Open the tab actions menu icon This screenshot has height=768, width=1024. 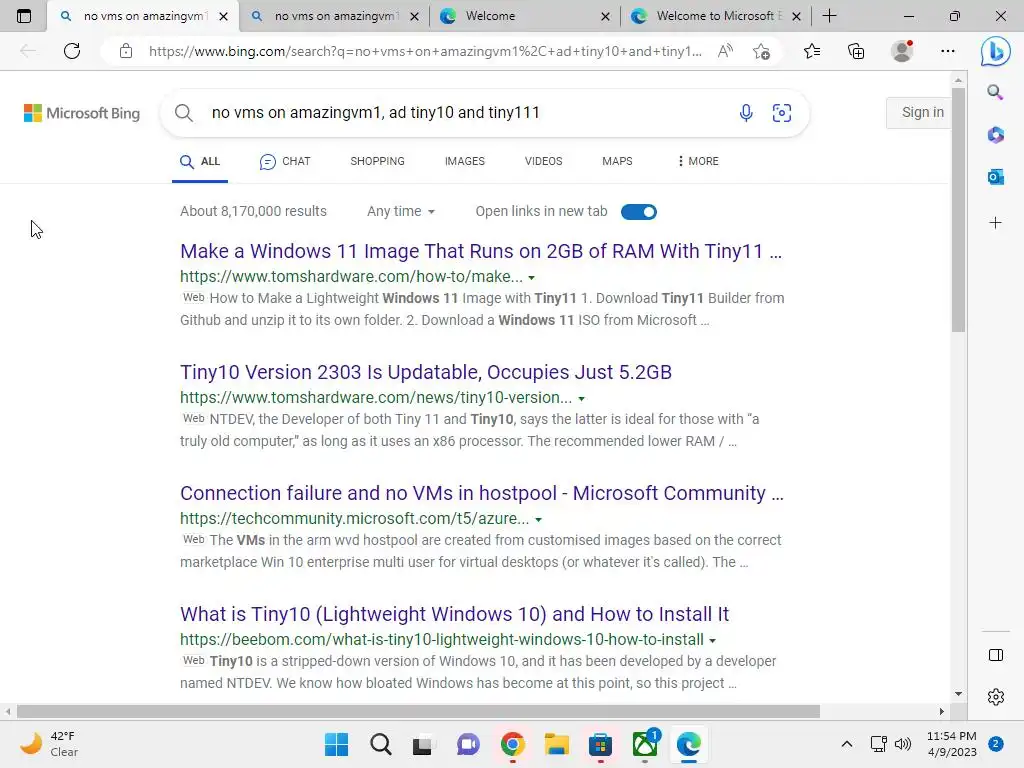tap(24, 16)
